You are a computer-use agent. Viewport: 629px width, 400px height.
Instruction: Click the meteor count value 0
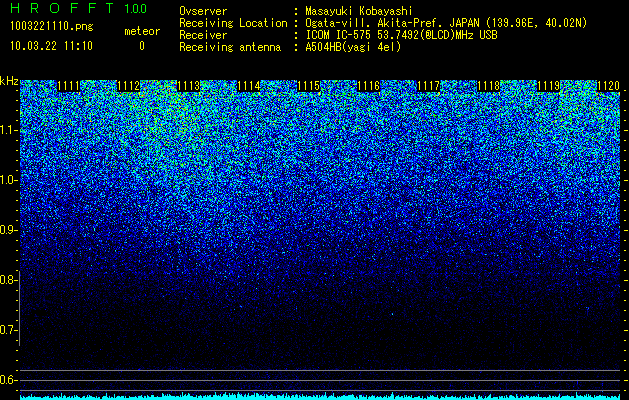pos(142,46)
